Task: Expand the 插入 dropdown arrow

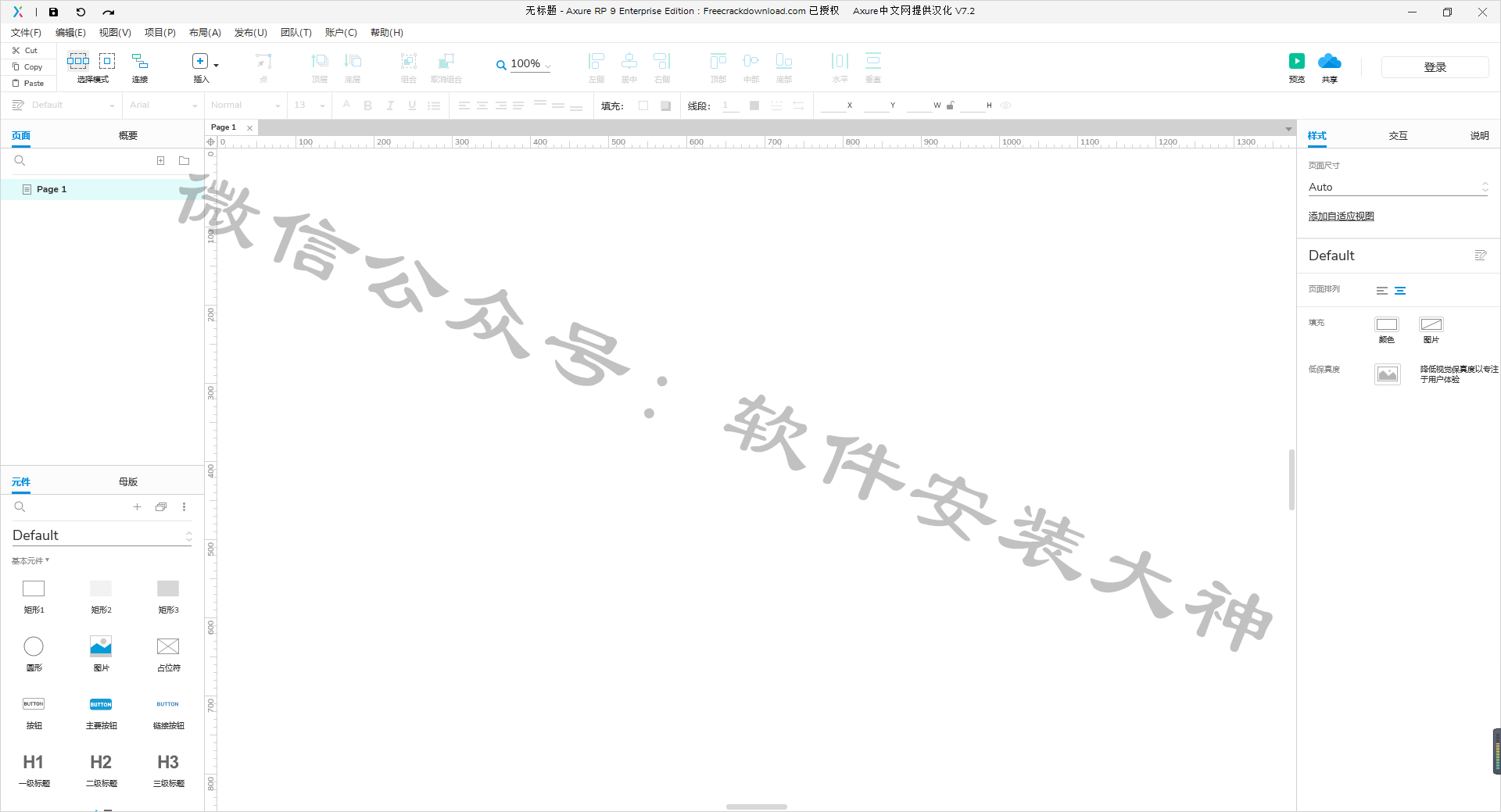Action: pyautogui.click(x=217, y=65)
